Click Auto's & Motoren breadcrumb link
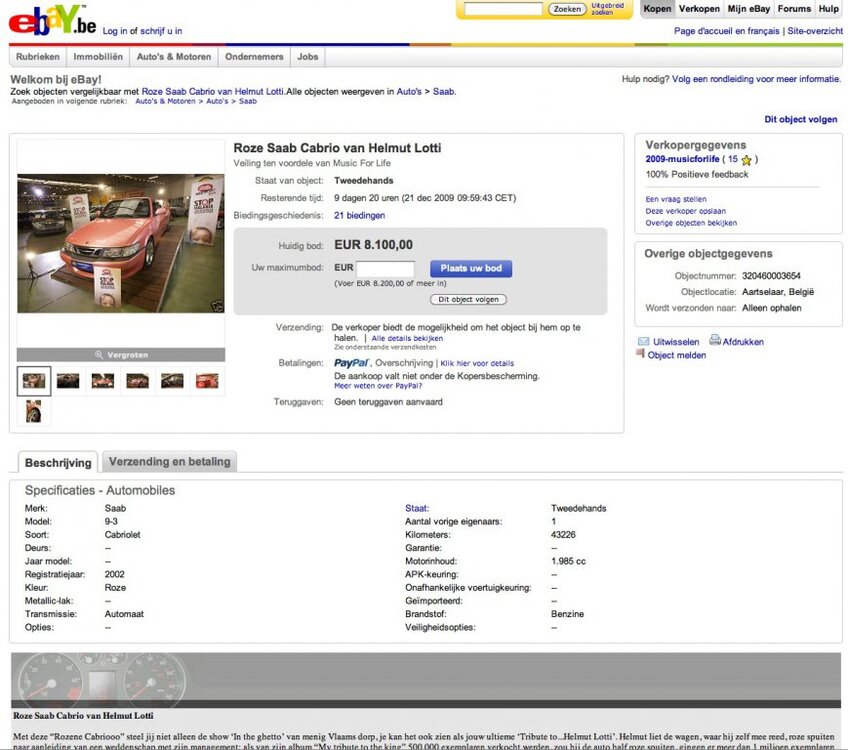Screen dimensions: 848x750 pyautogui.click(x=165, y=101)
